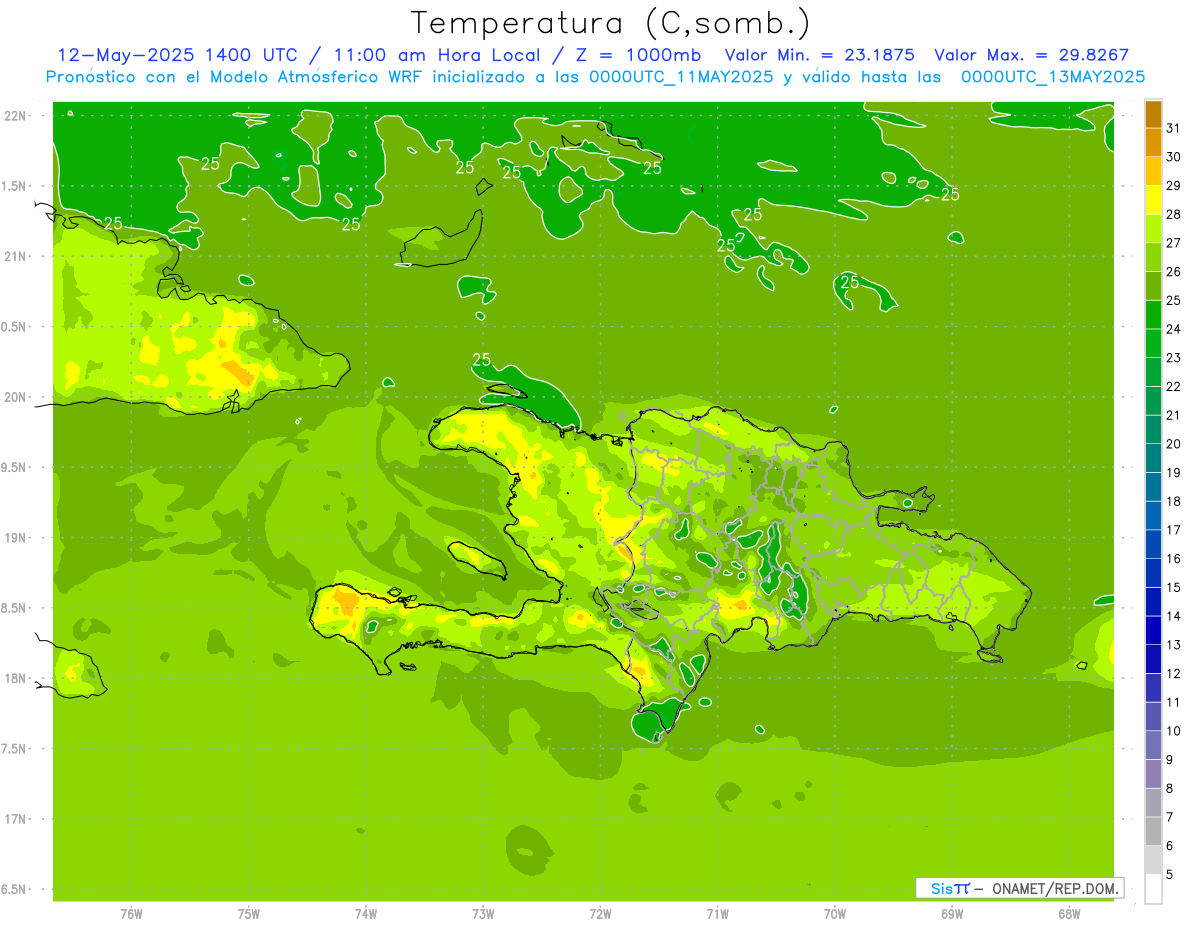The image size is (1200, 927).
Task: Click the "Valor Min. = 23.1875" value
Action: (819, 55)
